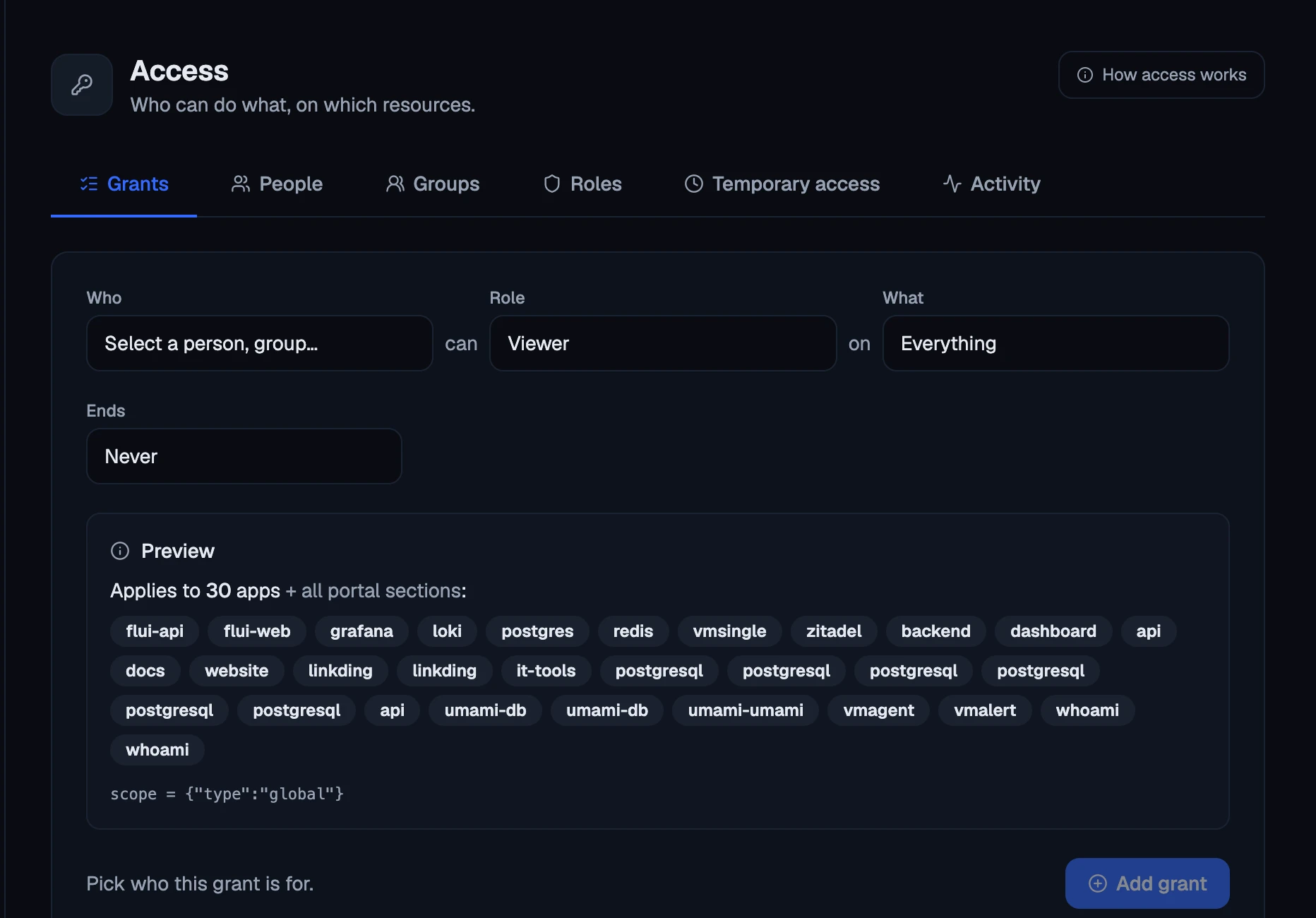
Task: Go to the Groups tab
Action: [x=433, y=184]
